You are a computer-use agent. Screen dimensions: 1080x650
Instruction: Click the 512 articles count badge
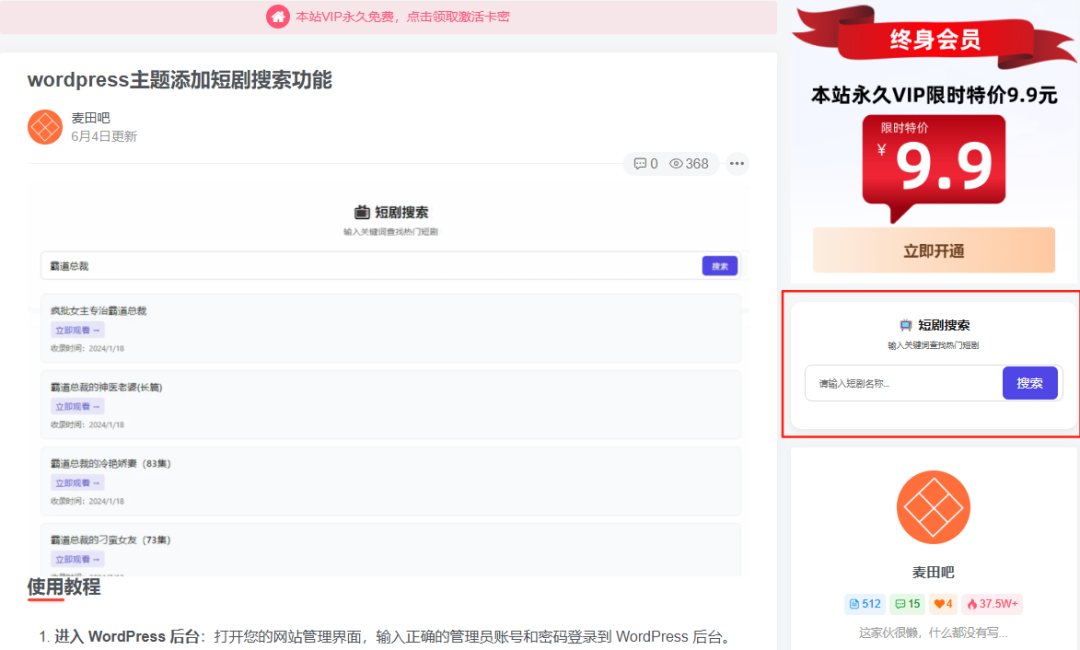click(x=865, y=604)
